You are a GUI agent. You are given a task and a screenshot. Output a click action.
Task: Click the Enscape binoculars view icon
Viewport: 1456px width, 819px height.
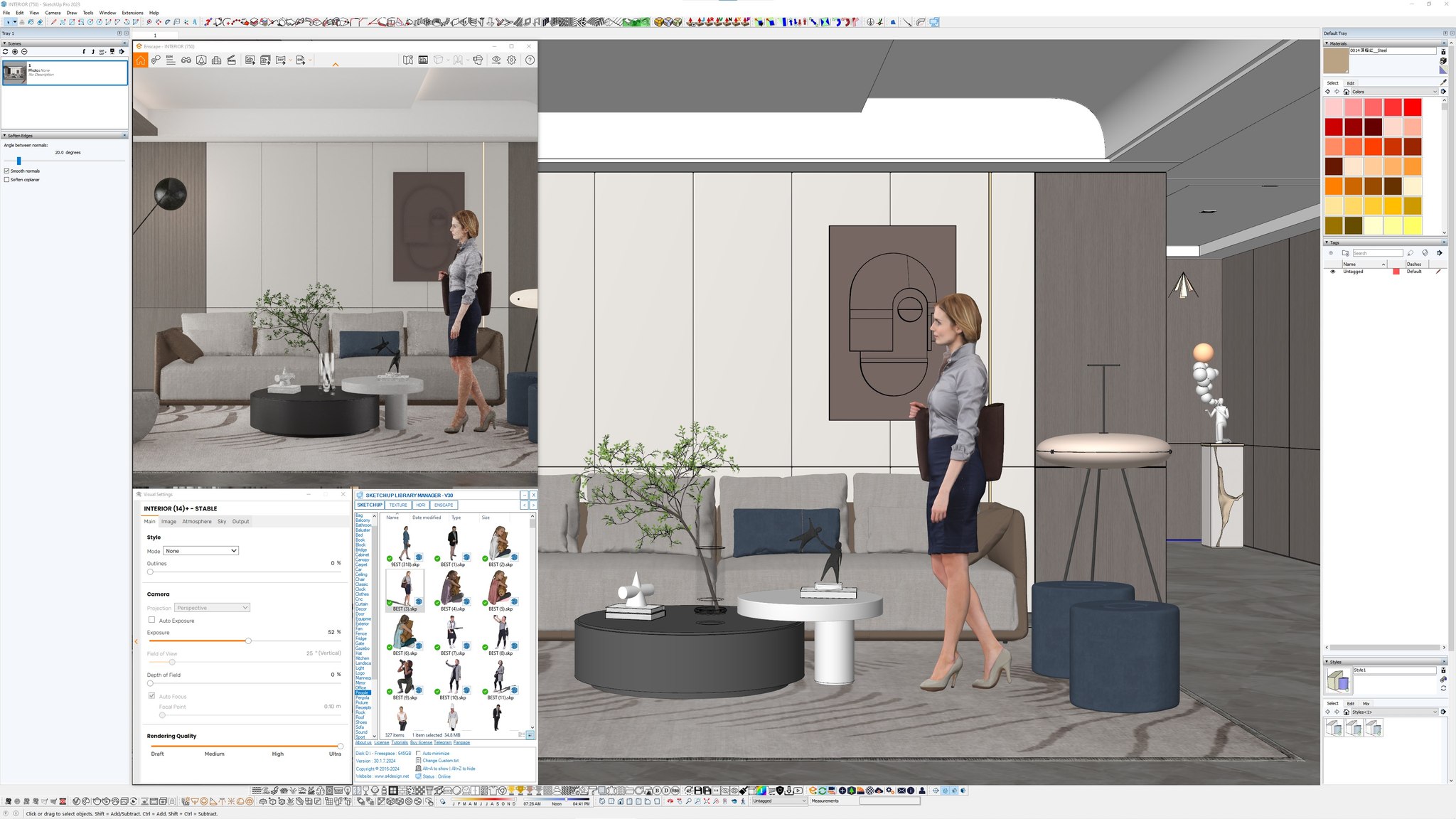(x=186, y=60)
